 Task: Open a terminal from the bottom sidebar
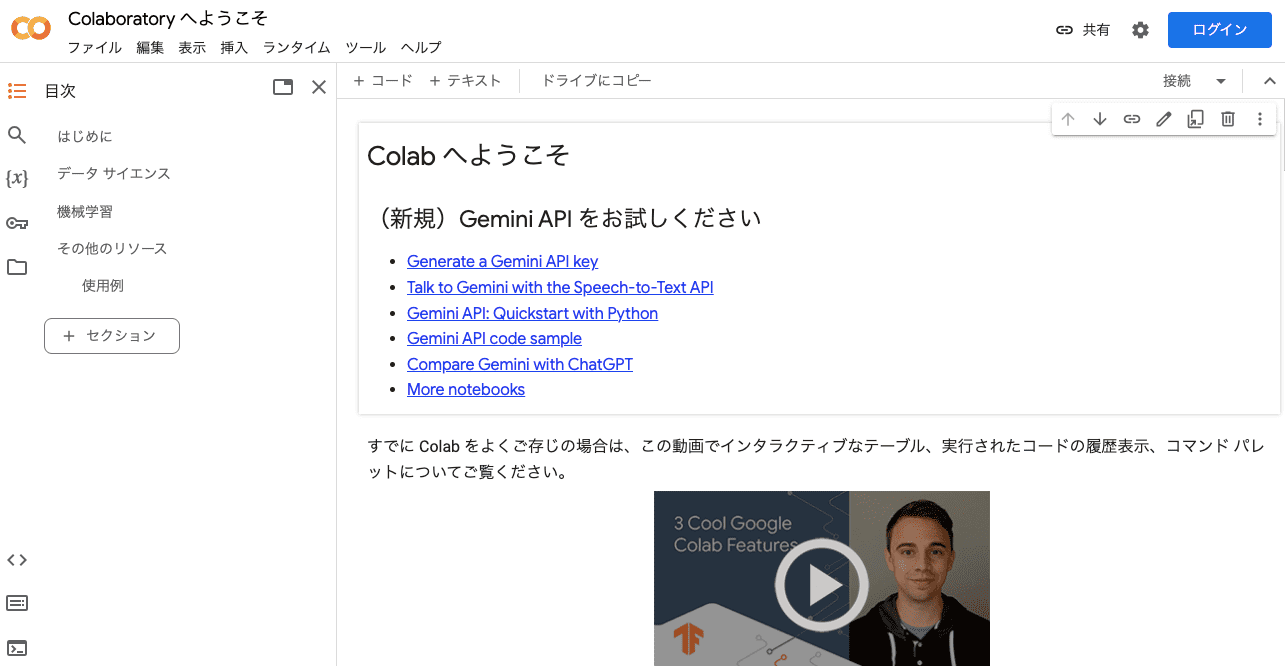[17, 648]
